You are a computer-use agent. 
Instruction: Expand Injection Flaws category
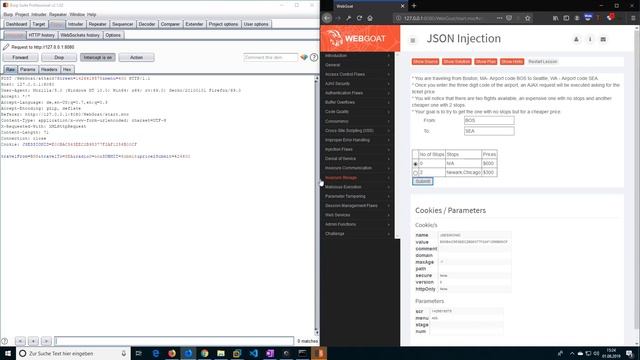(358, 149)
